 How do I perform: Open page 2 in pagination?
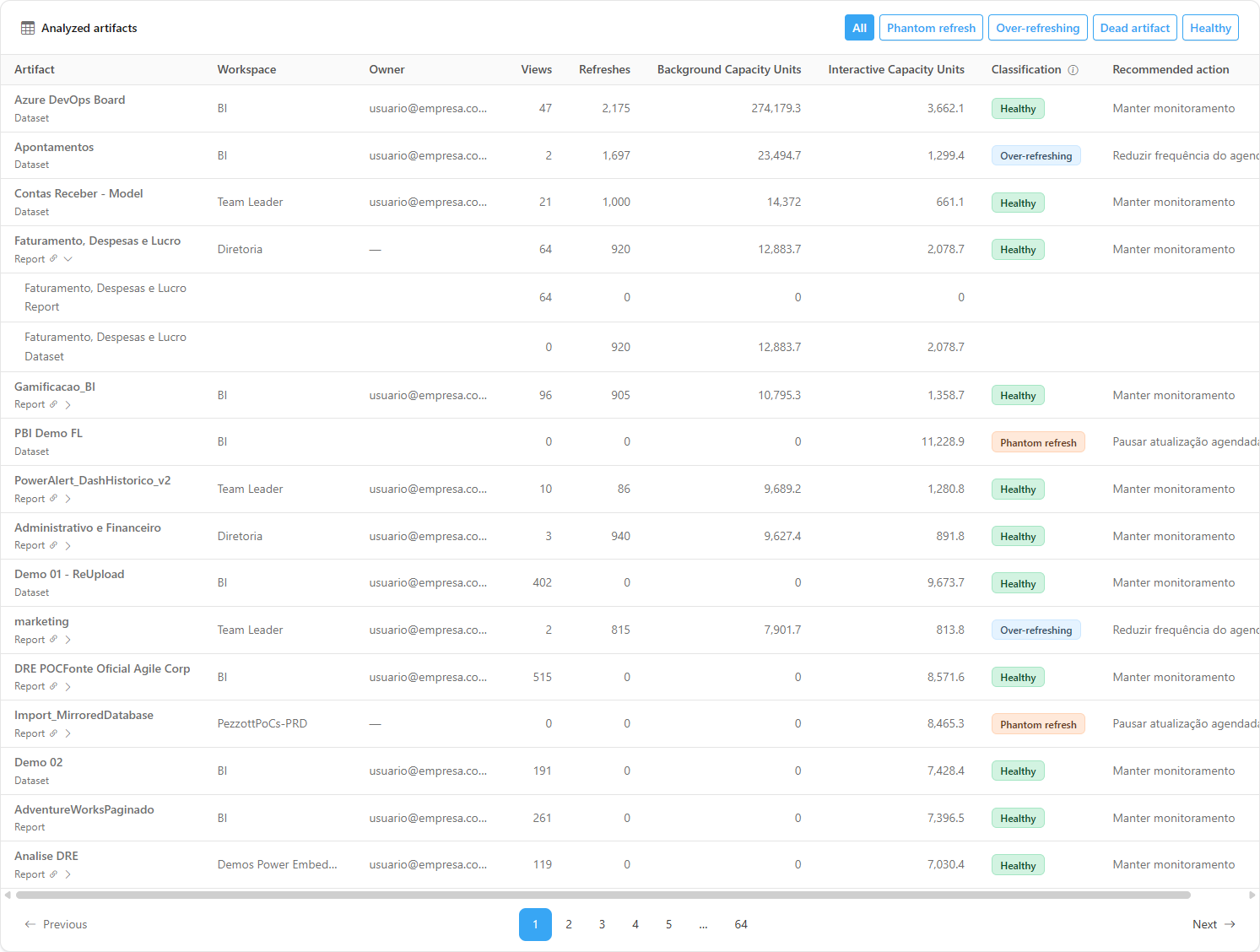pyautogui.click(x=569, y=924)
